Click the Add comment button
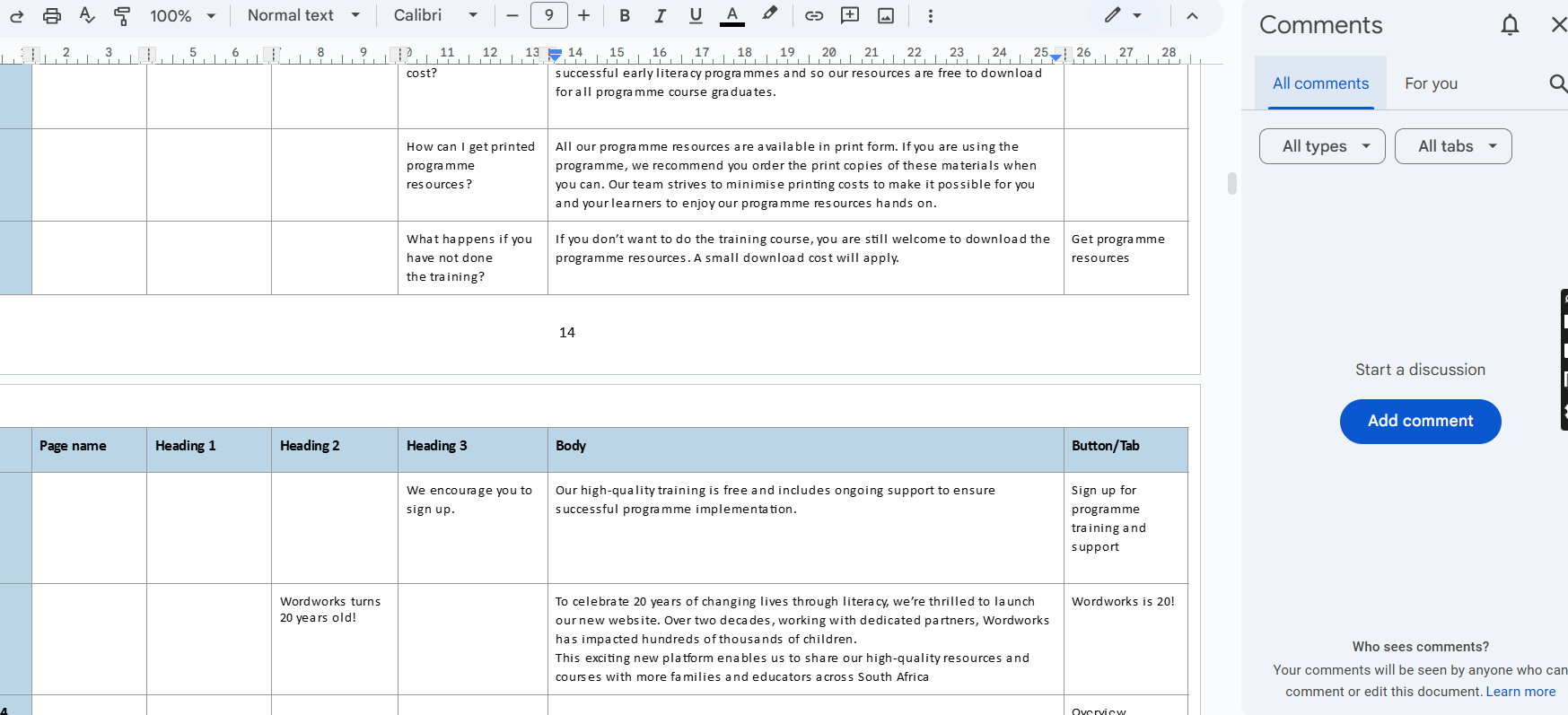The width and height of the screenshot is (1568, 715). coord(1420,421)
